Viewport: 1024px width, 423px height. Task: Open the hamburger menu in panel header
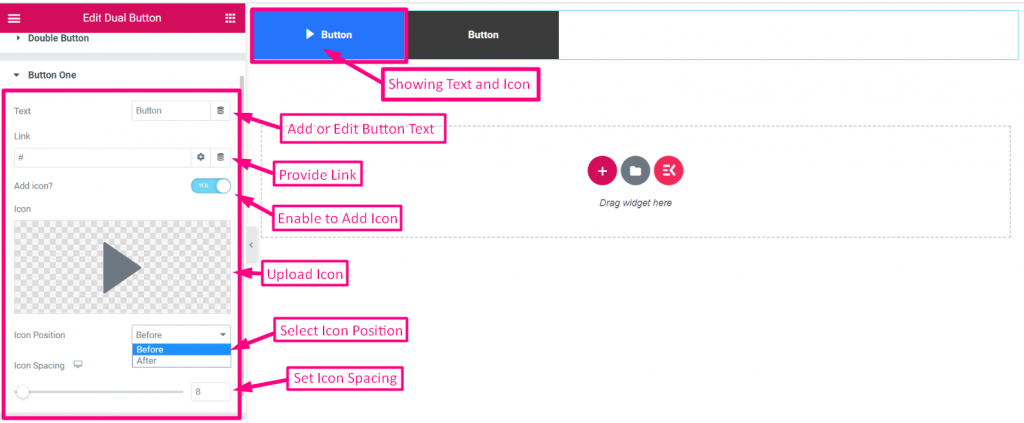pyautogui.click(x=14, y=18)
